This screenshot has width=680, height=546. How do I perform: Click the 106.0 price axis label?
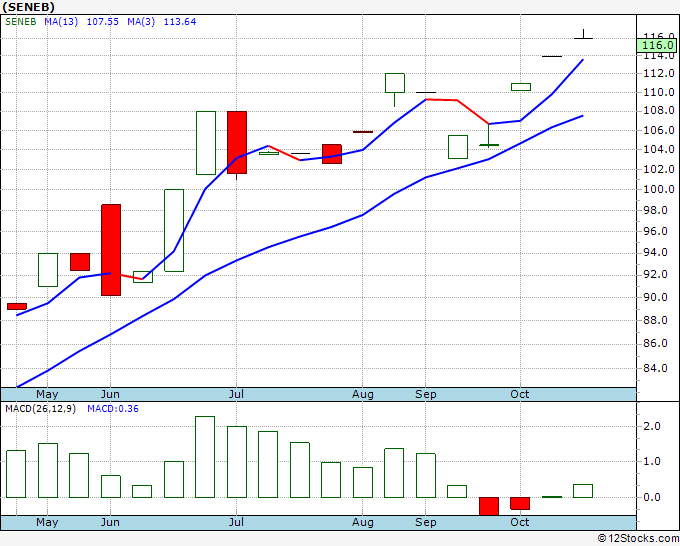coord(659,130)
